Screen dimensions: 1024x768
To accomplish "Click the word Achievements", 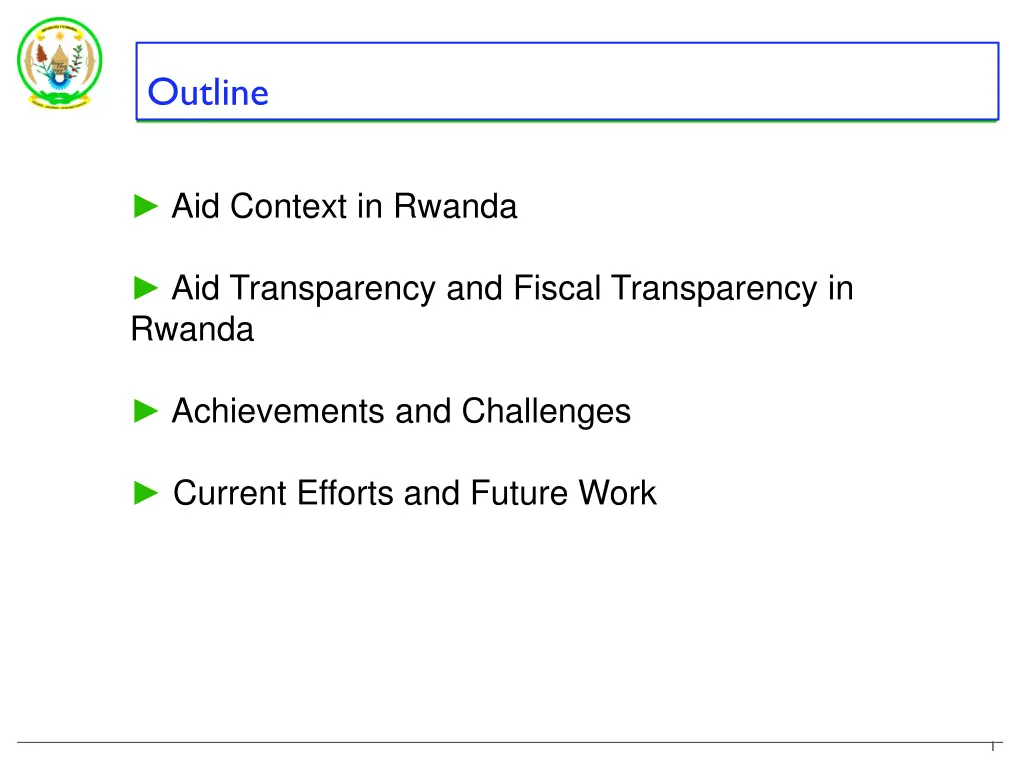I will [x=278, y=411].
